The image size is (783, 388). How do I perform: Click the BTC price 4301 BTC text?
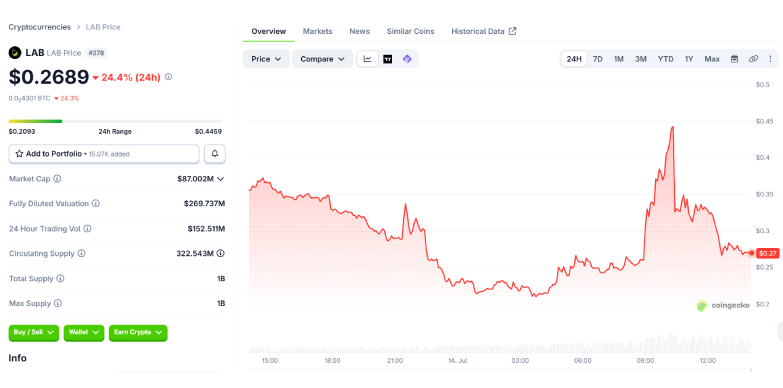[x=29, y=98]
